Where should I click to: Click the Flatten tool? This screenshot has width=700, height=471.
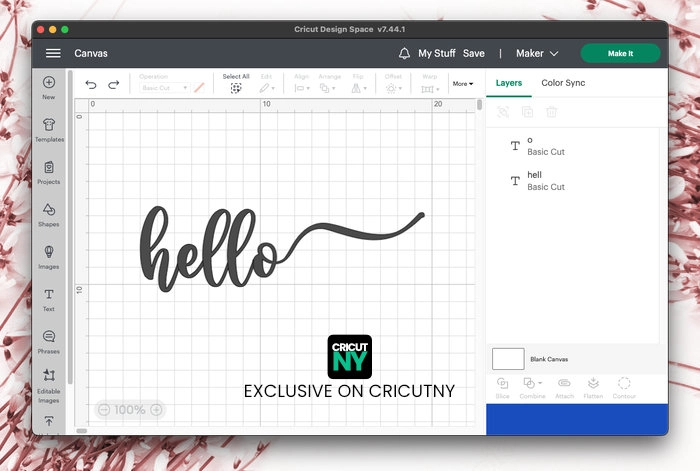coord(593,388)
